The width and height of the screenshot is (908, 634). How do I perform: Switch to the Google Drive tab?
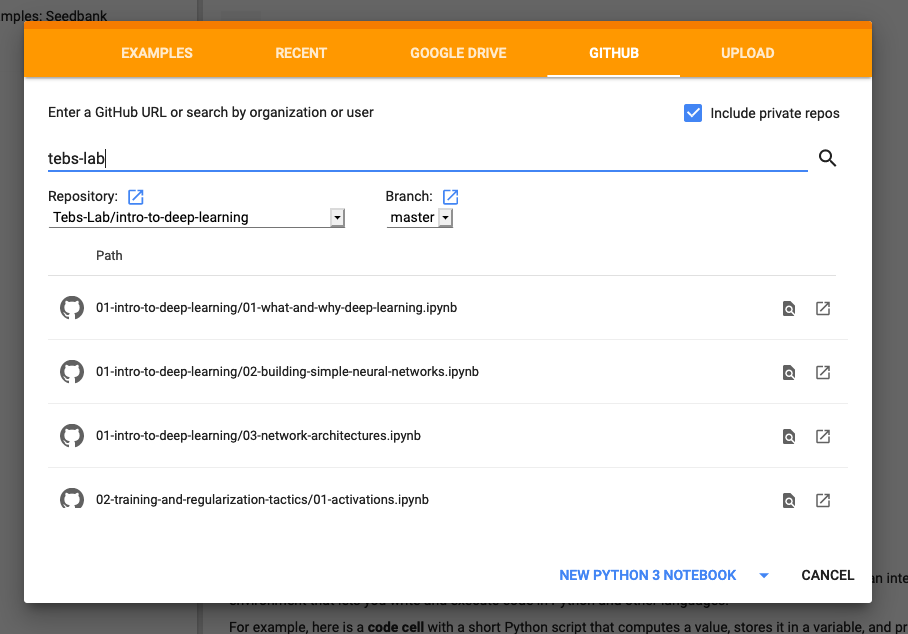(x=458, y=53)
